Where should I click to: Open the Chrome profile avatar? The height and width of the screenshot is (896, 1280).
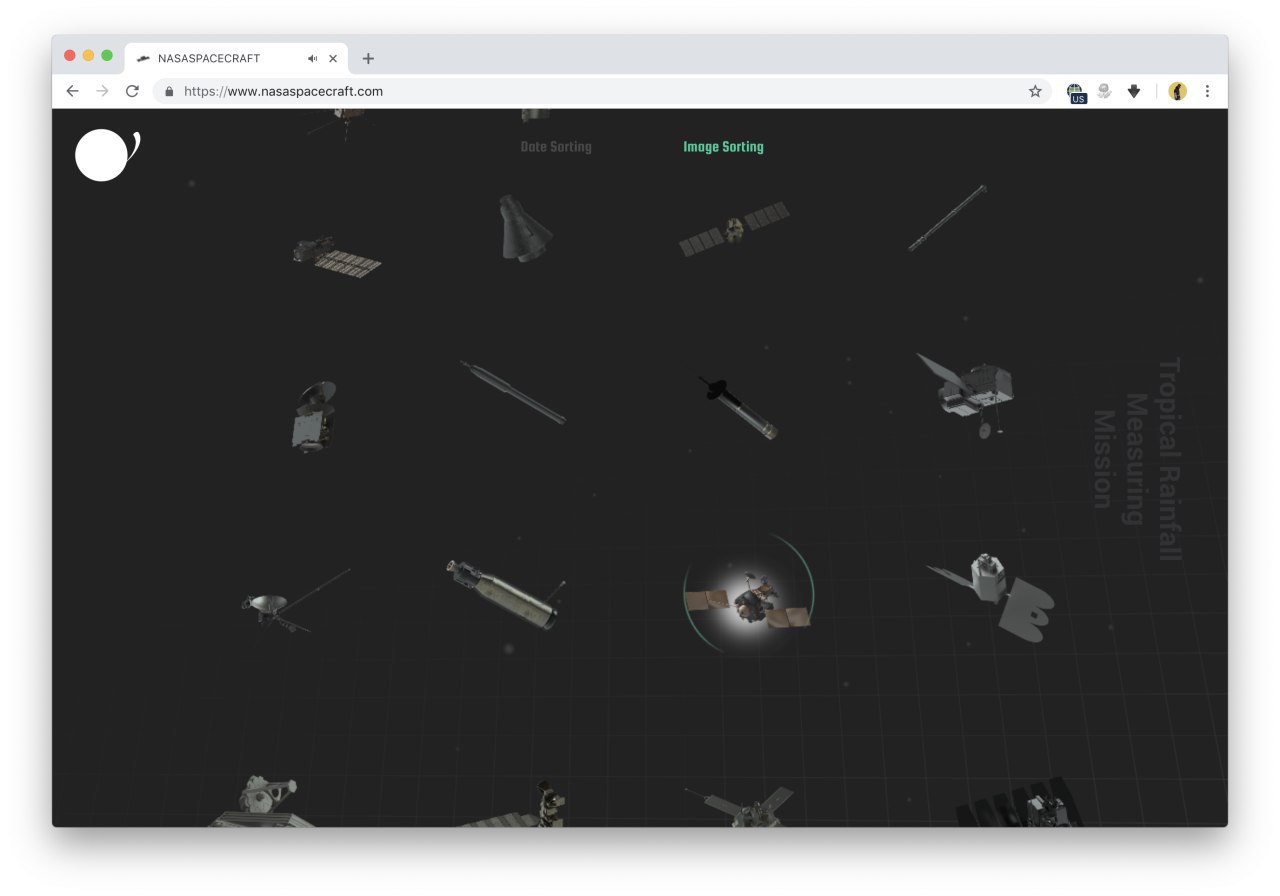click(x=1177, y=91)
